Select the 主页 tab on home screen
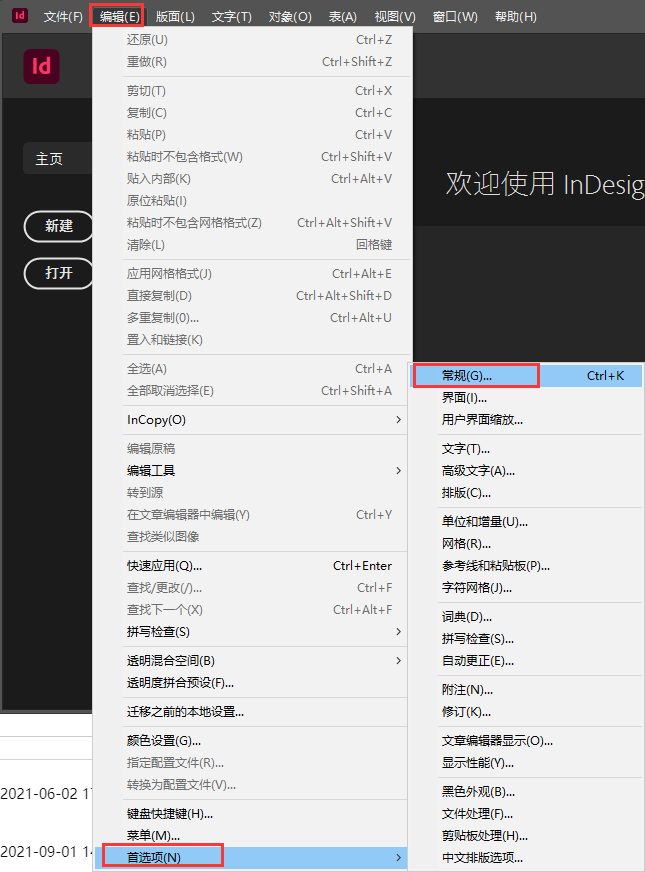The height and width of the screenshot is (872, 645). click(x=57, y=159)
